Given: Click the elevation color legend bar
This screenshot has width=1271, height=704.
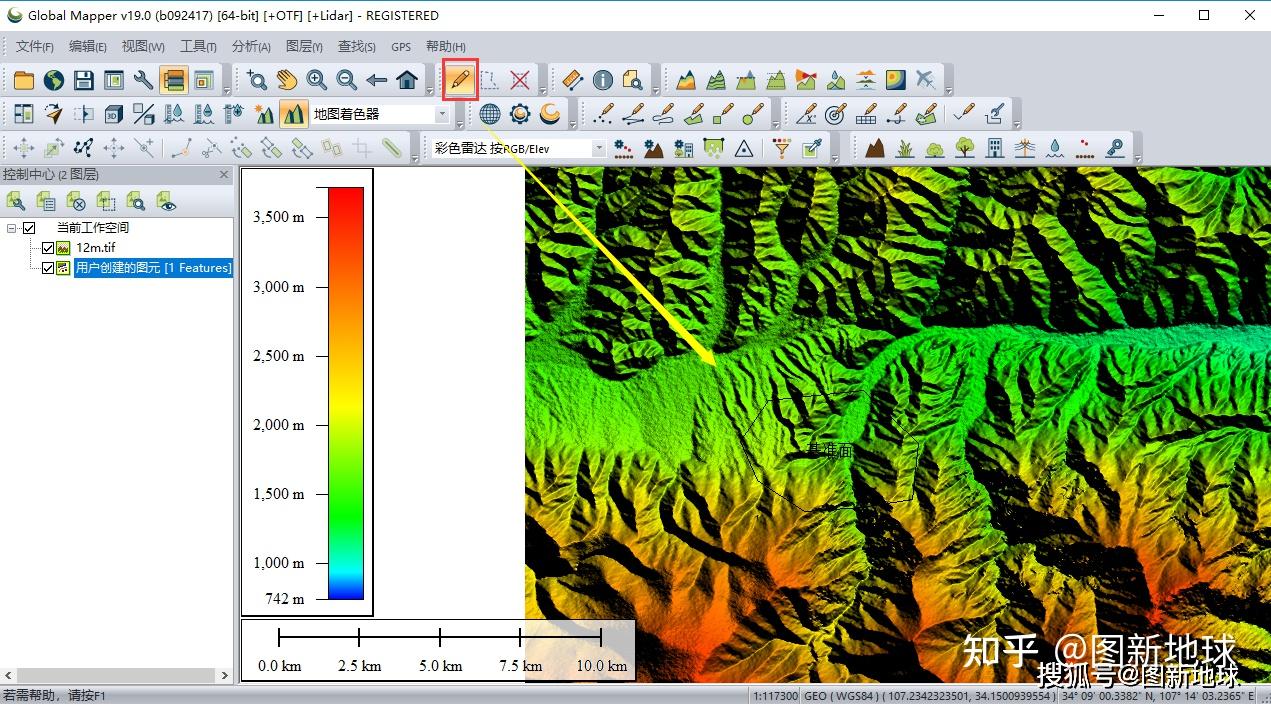Looking at the screenshot, I should (346, 393).
